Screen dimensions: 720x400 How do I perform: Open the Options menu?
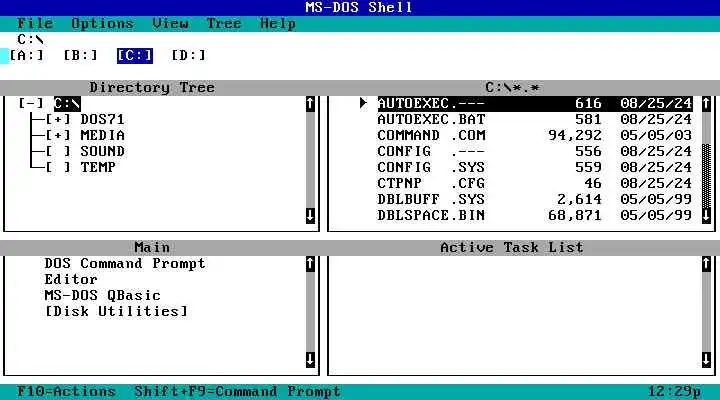coord(102,23)
